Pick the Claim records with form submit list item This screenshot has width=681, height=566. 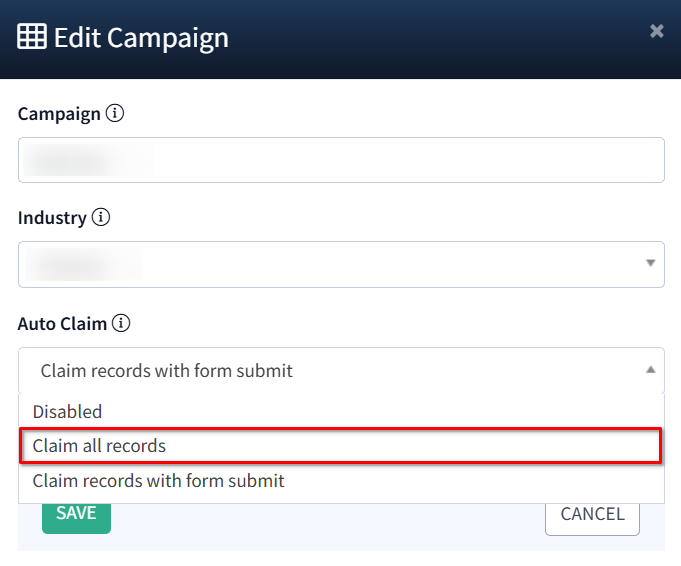click(158, 481)
